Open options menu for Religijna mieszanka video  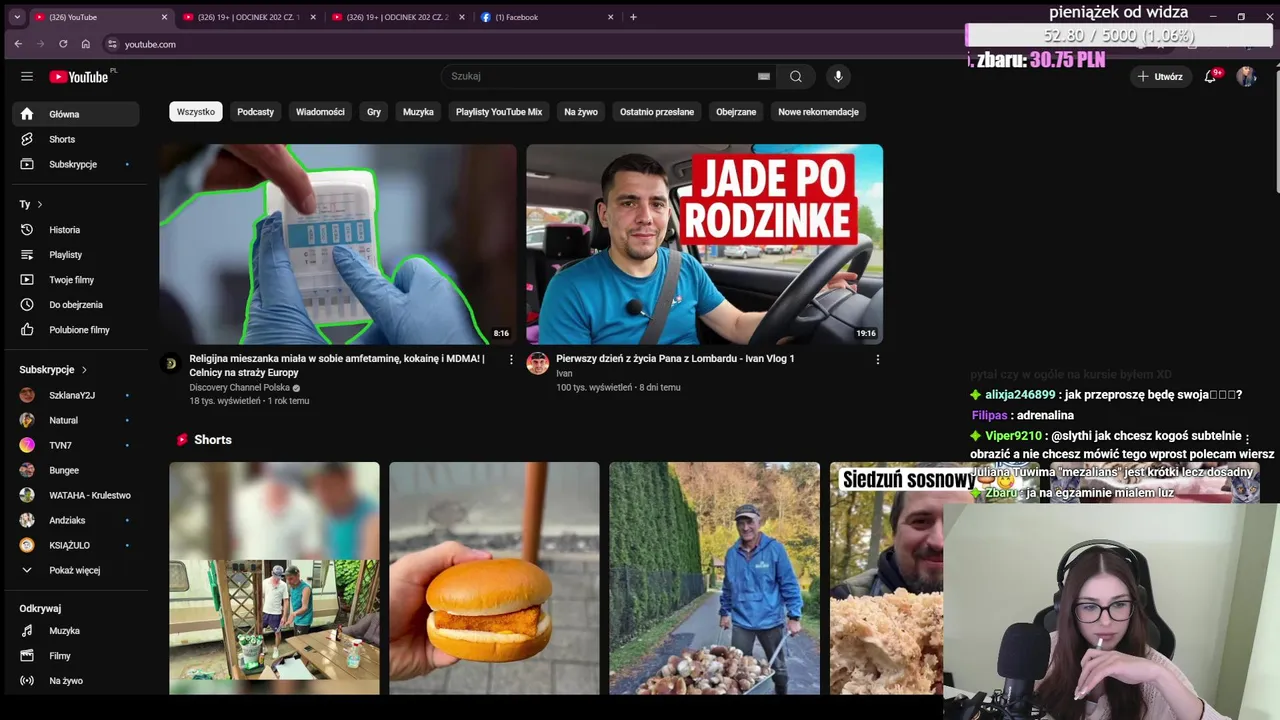[511, 359]
